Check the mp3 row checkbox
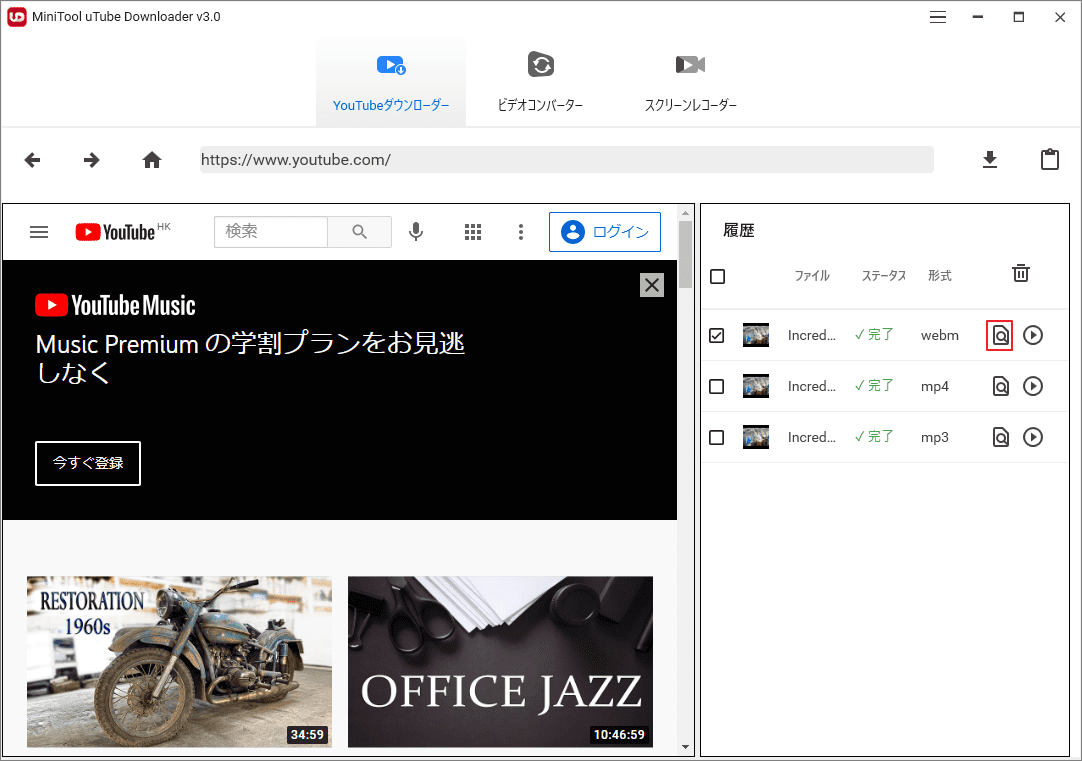1082x761 pixels. click(x=717, y=437)
